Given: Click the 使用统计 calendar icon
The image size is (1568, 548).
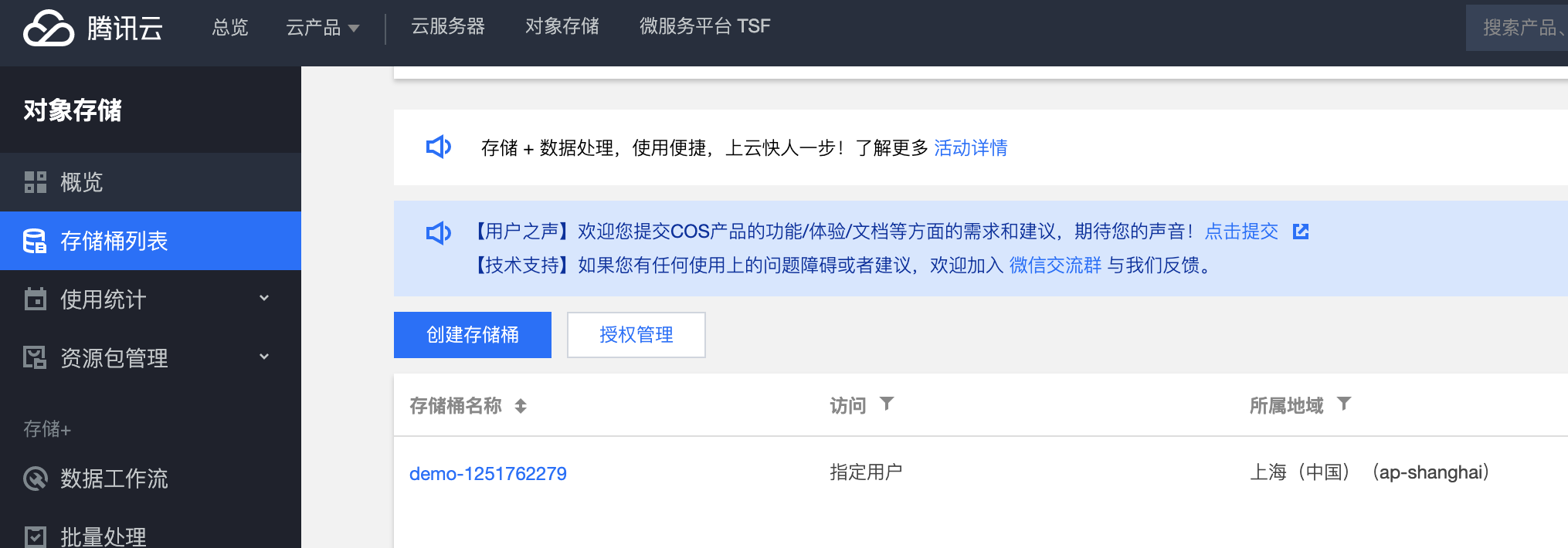Looking at the screenshot, I should pos(36,299).
